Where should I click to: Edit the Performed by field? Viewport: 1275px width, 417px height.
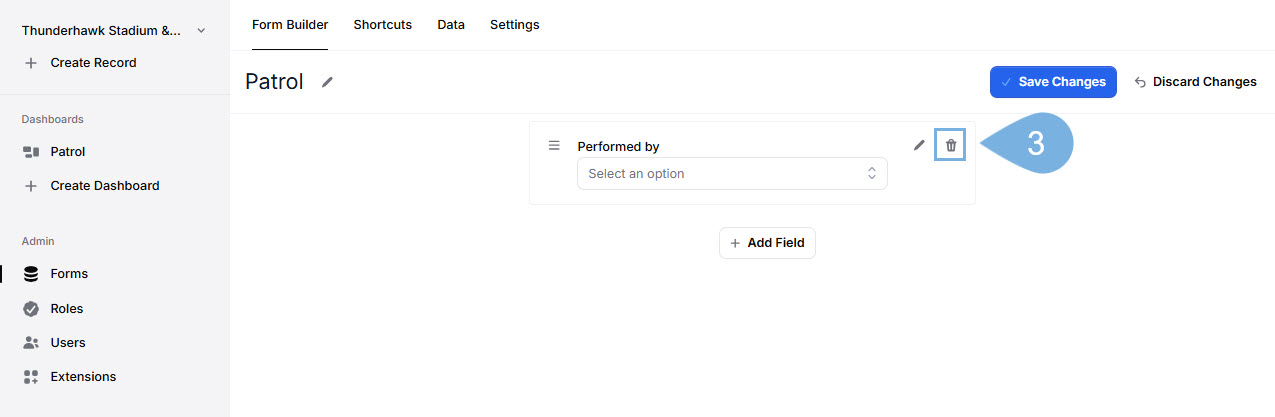tap(919, 145)
